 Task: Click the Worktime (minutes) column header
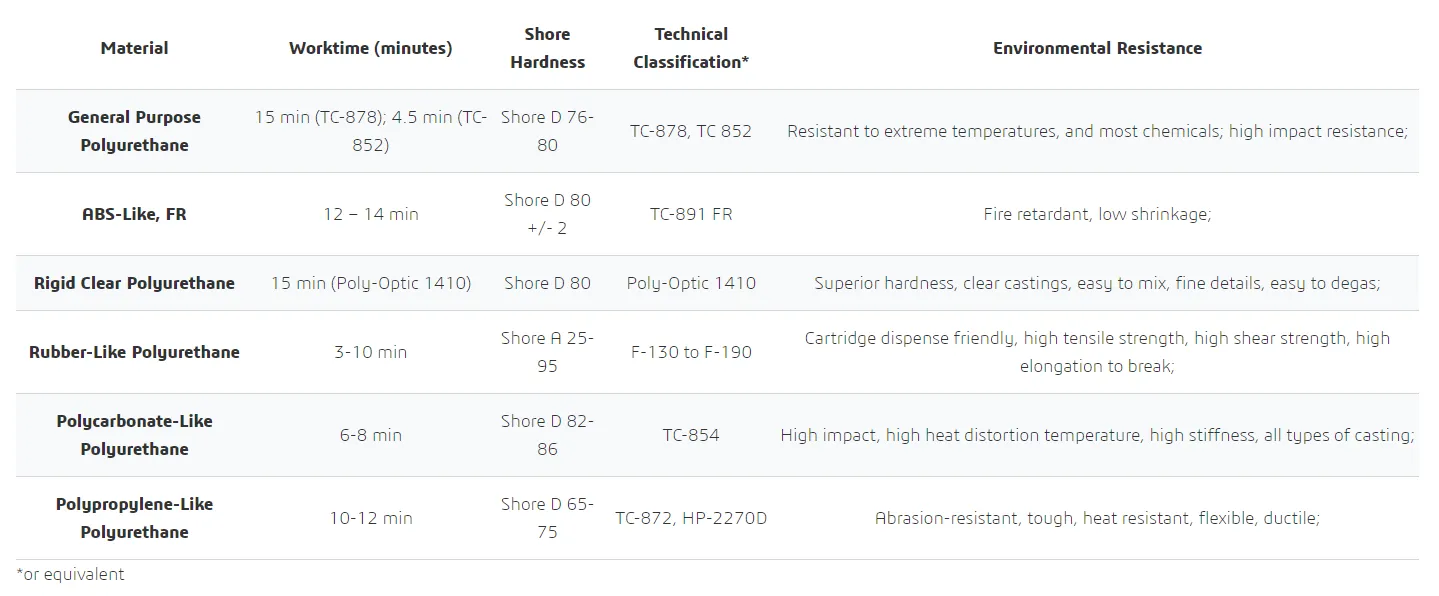click(x=370, y=48)
